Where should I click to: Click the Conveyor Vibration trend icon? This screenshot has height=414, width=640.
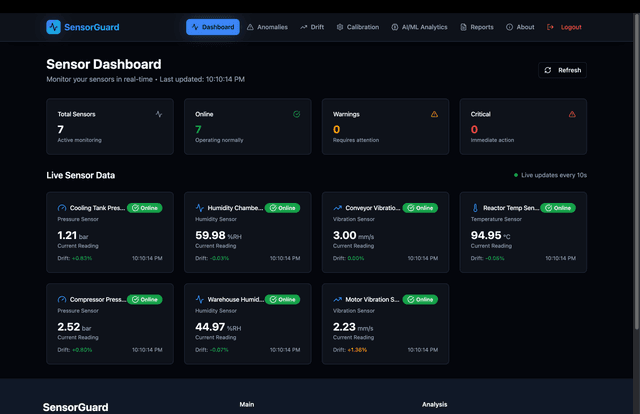click(338, 208)
